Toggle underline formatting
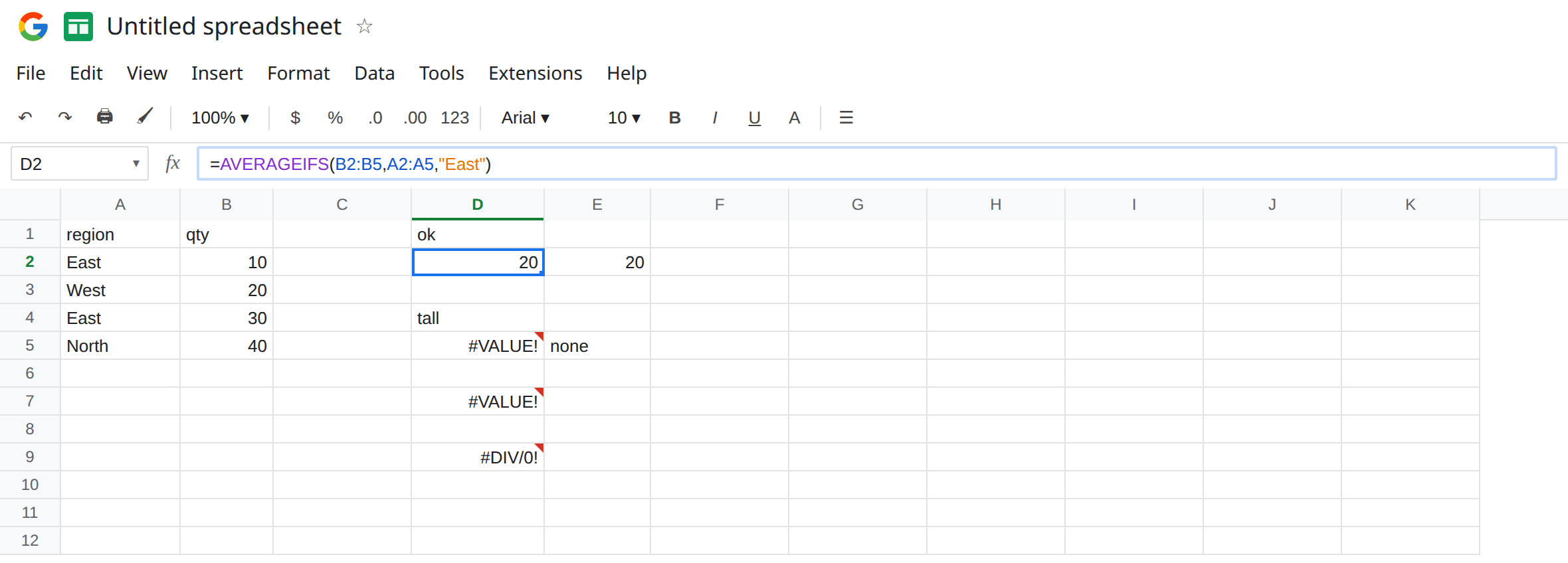Image resolution: width=1568 pixels, height=563 pixels. pos(754,118)
